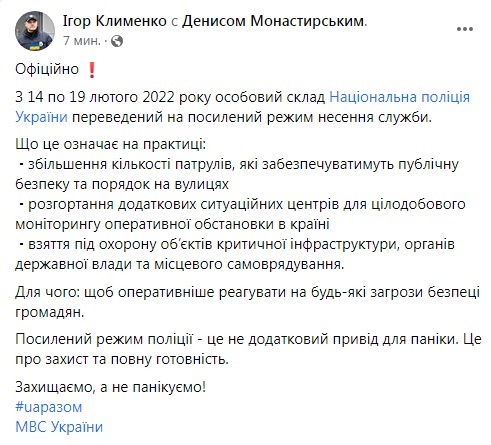
Task: Open tagged profile Денисом Монастирським
Action: (x=274, y=21)
